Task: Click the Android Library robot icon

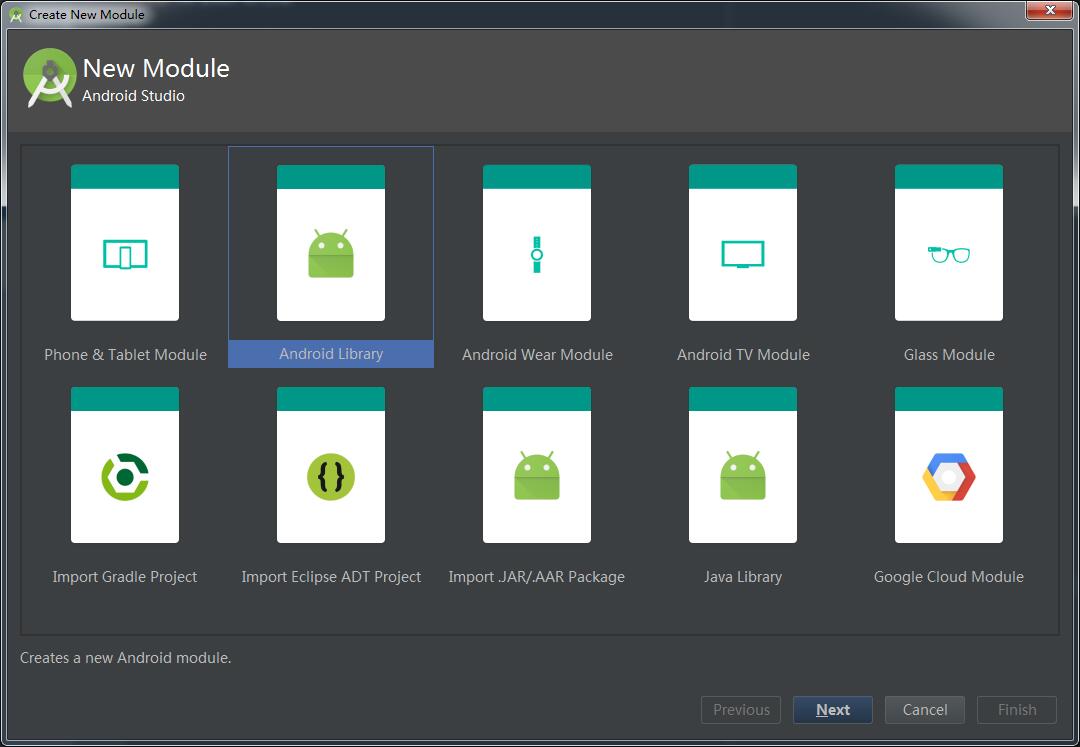Action: tap(331, 254)
